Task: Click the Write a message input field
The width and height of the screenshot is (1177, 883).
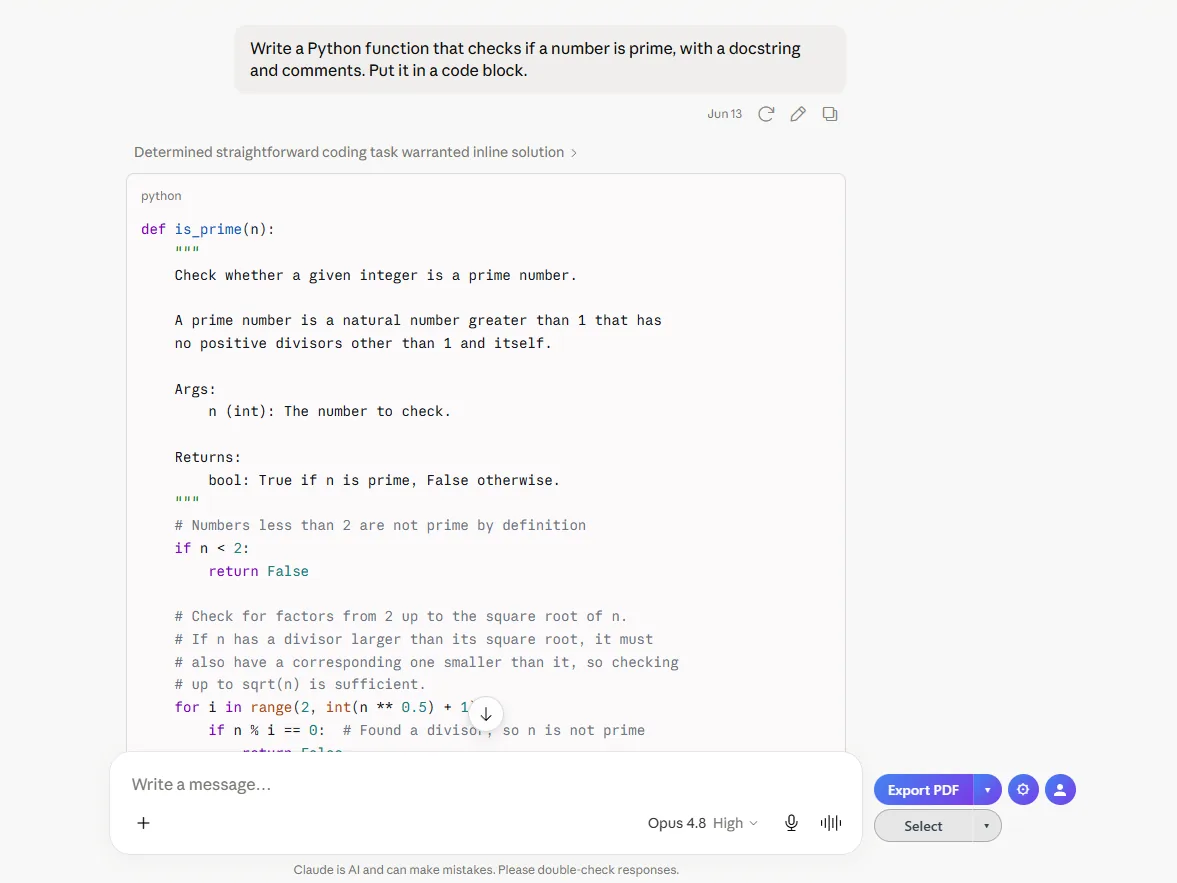Action: [485, 785]
